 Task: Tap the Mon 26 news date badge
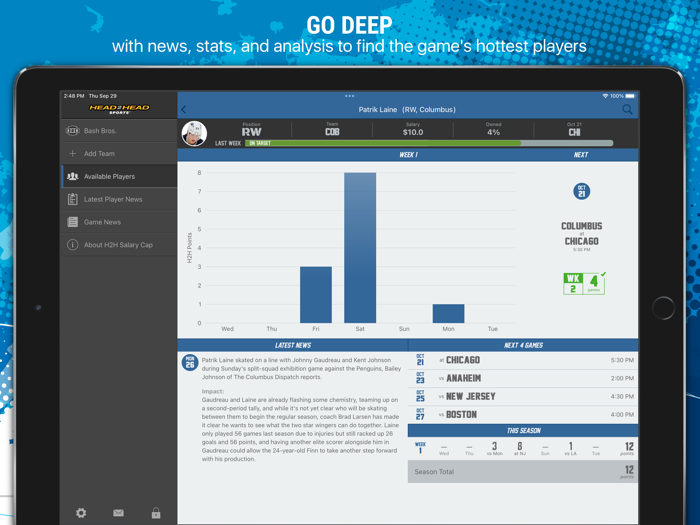(190, 362)
